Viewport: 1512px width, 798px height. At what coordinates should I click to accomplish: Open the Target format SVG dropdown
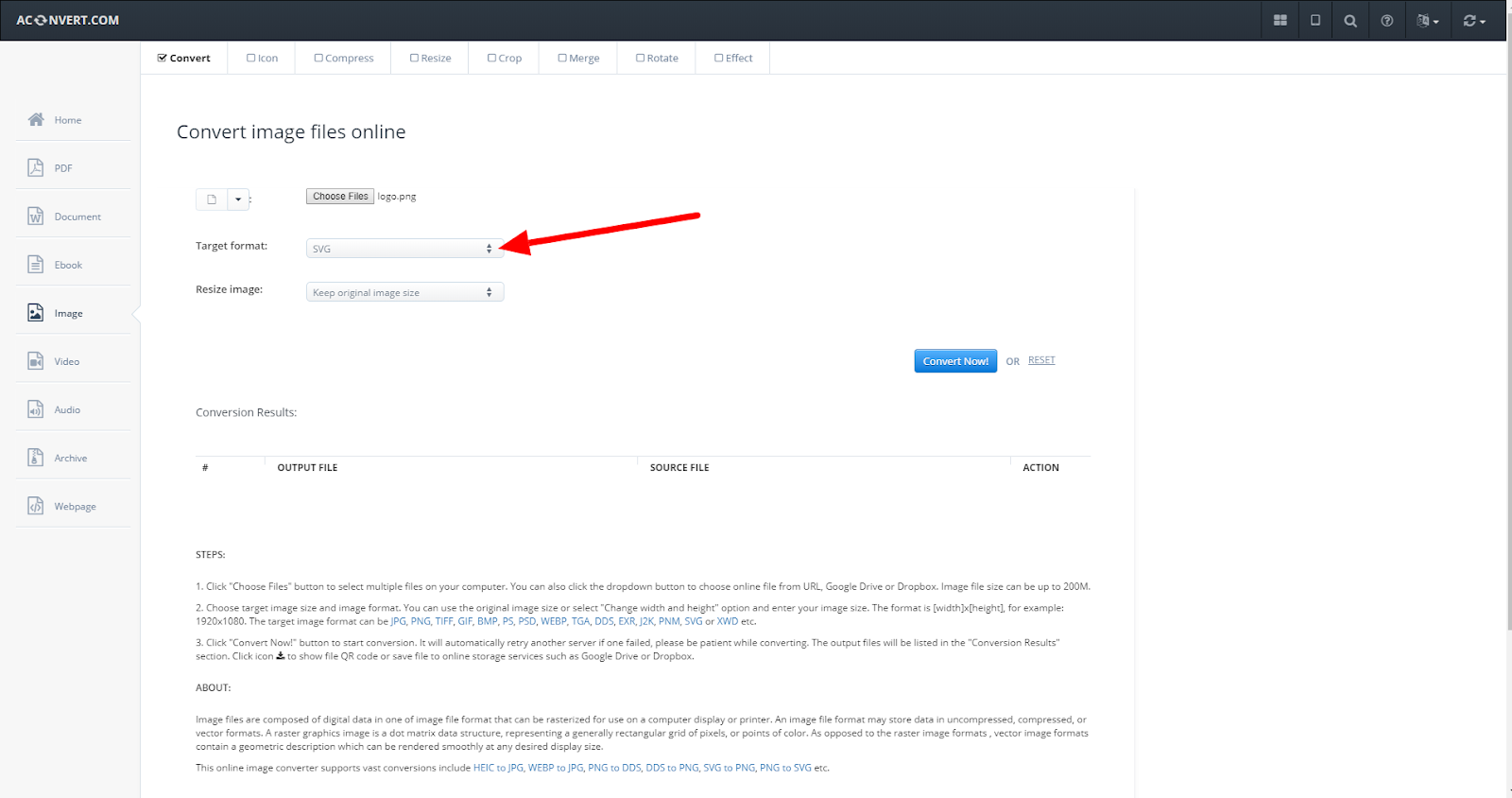tap(404, 249)
